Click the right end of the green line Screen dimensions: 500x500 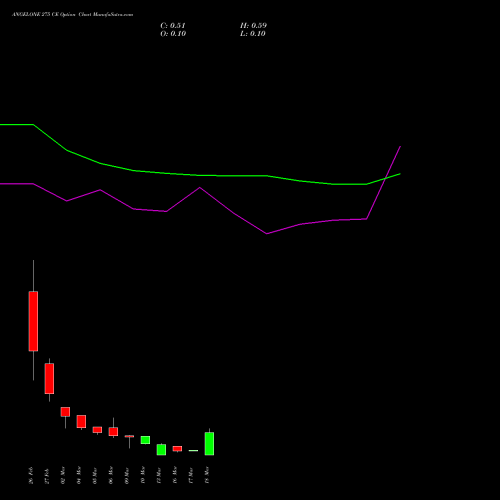[x=400, y=174]
